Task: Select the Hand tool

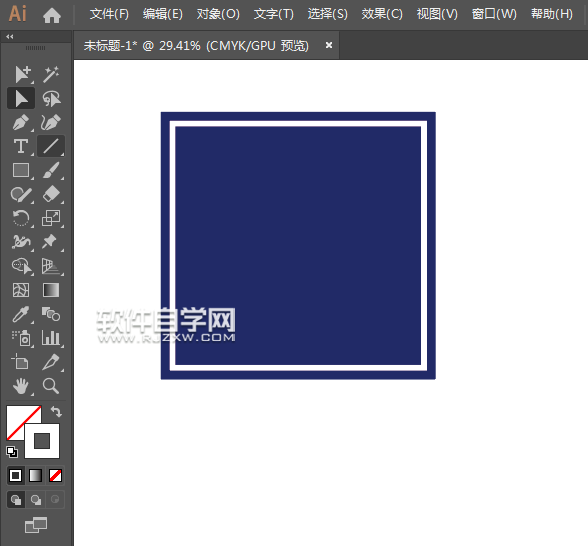Action: click(x=21, y=386)
